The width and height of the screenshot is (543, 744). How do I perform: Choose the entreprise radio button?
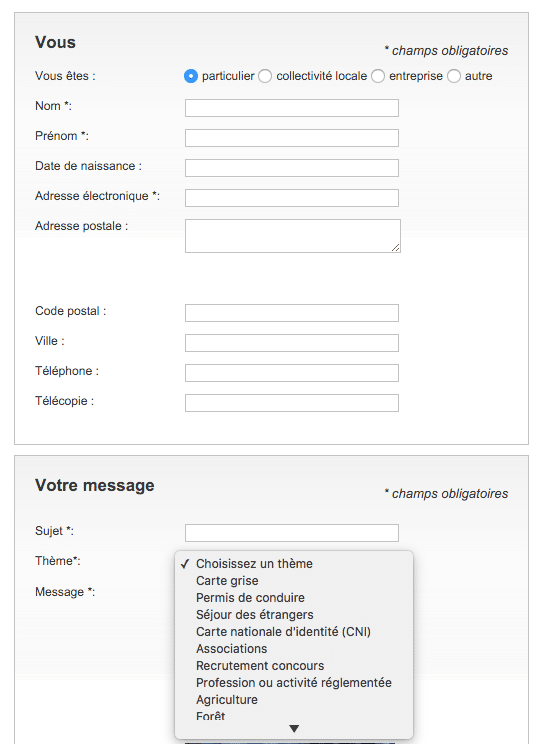[x=378, y=76]
